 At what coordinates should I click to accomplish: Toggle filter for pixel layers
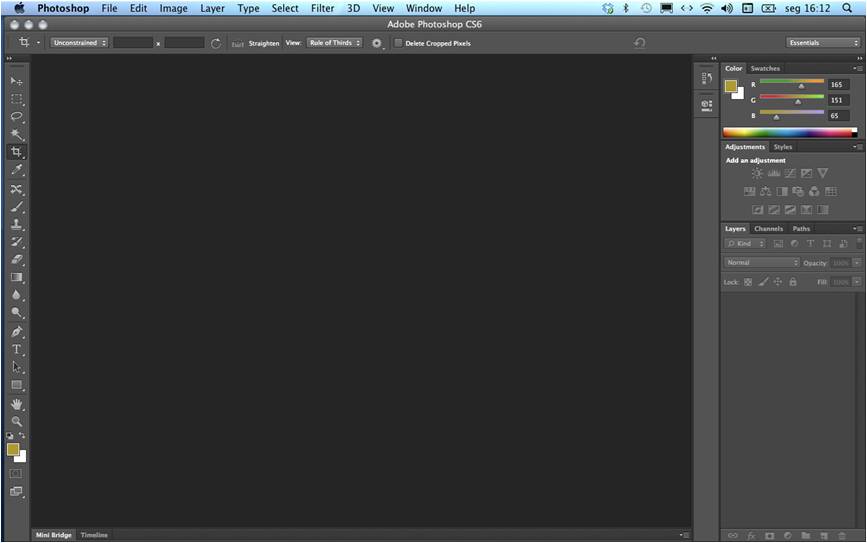click(x=778, y=243)
